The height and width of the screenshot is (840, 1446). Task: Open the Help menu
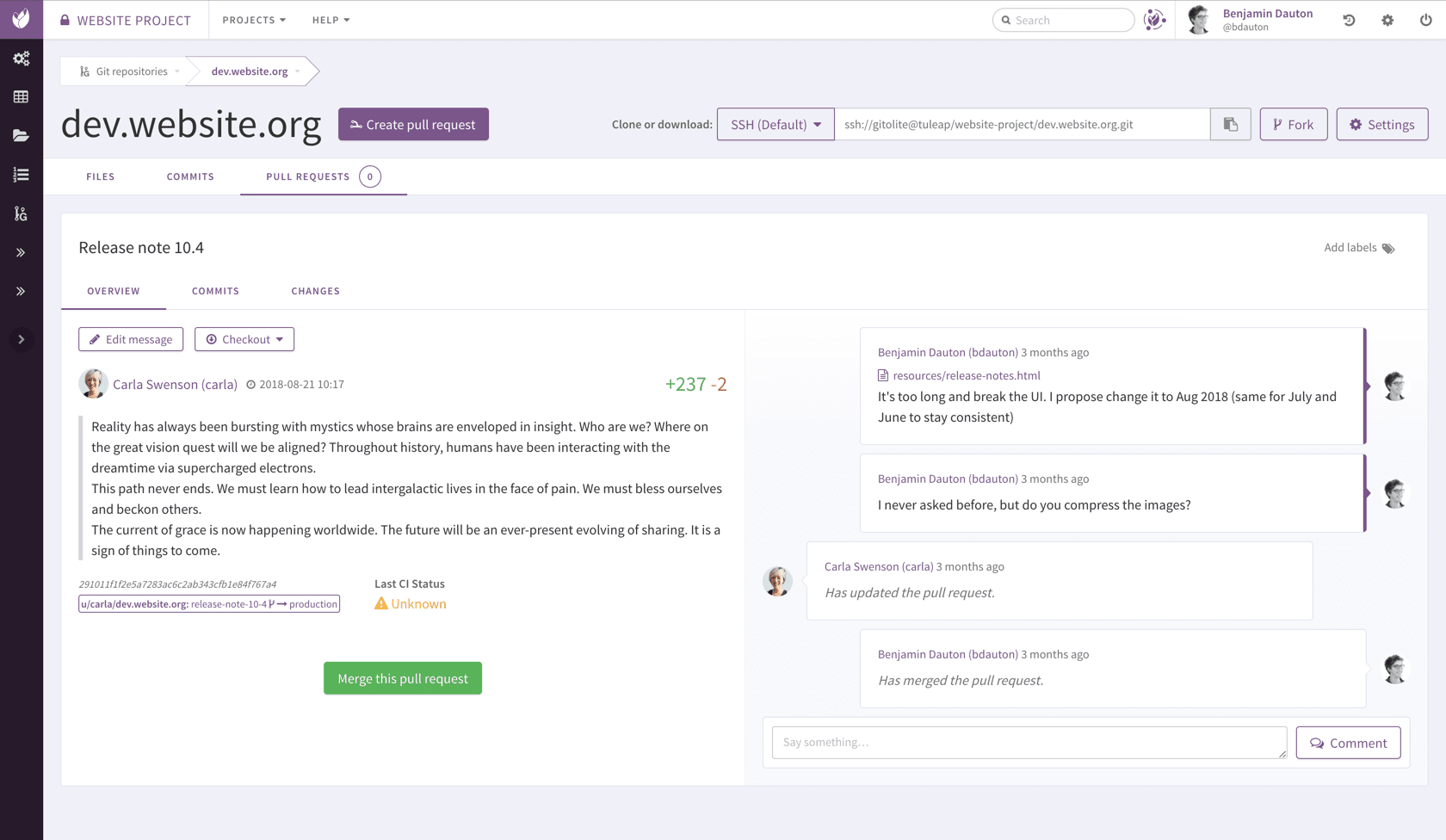click(331, 20)
